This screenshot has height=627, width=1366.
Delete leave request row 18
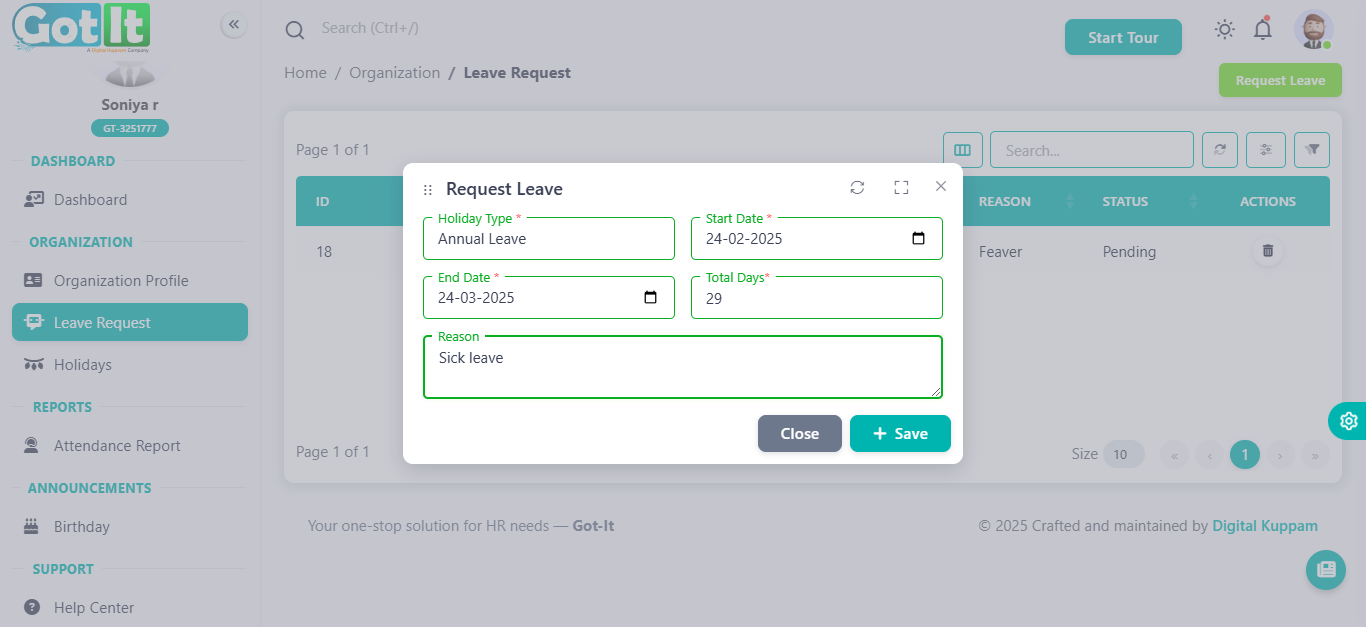point(1268,251)
